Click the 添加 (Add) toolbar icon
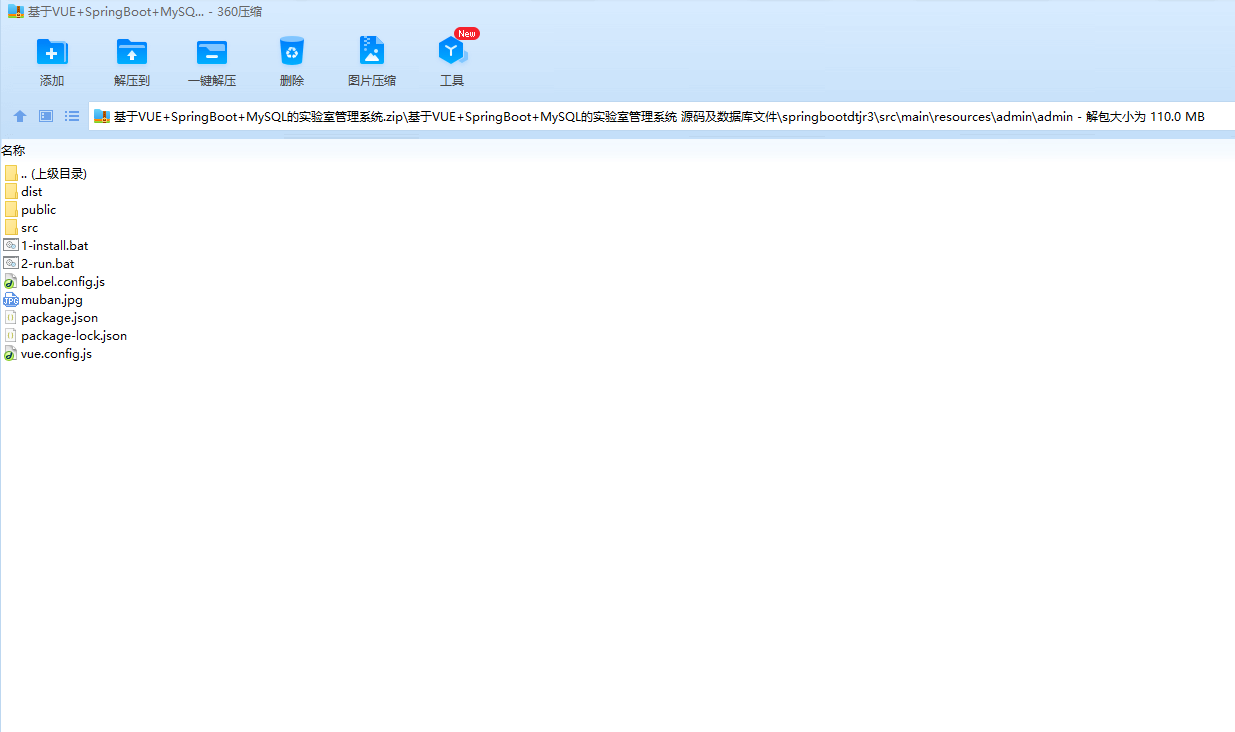The image size is (1235, 732). click(x=52, y=51)
